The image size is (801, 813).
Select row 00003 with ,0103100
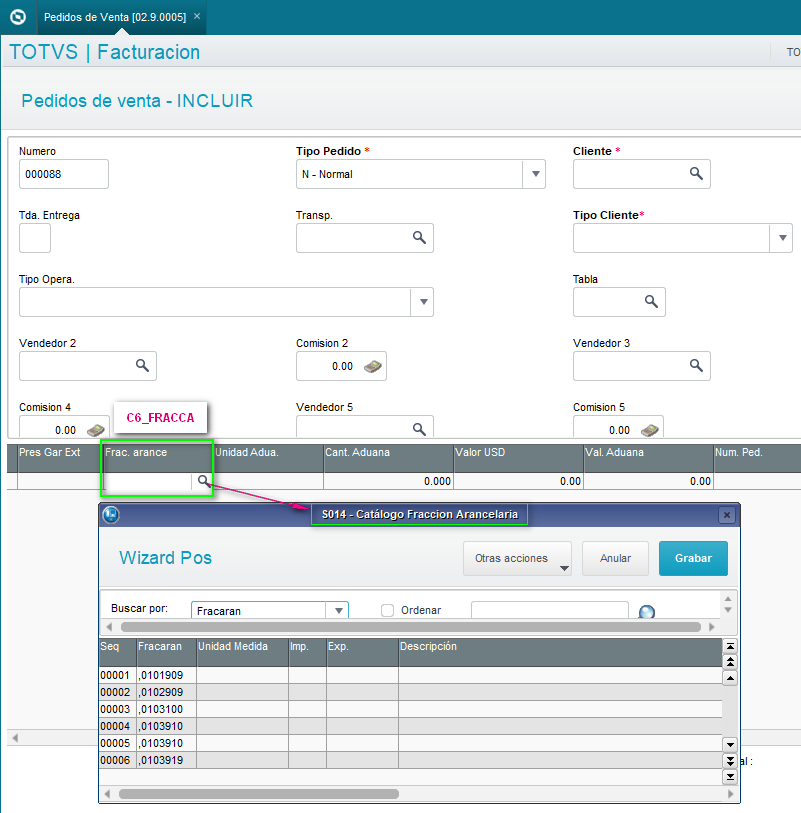[411, 709]
